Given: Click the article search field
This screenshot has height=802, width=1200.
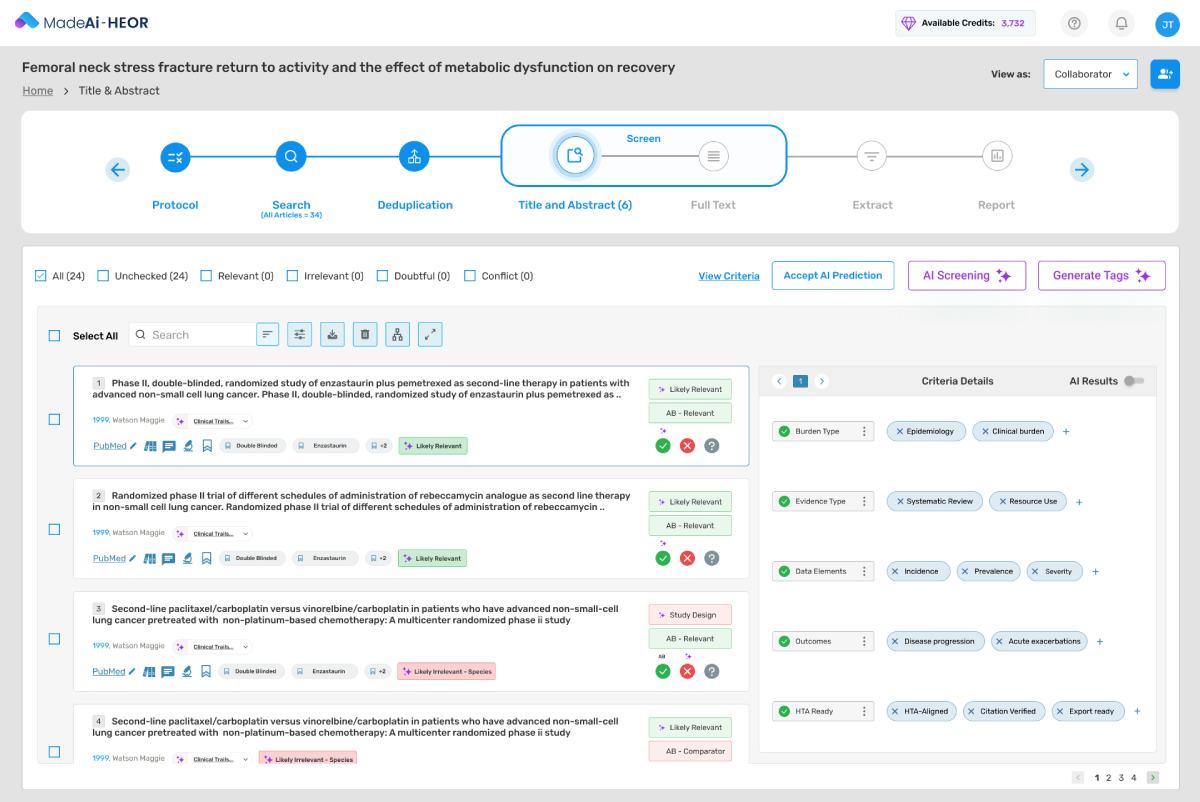Looking at the screenshot, I should coord(200,335).
